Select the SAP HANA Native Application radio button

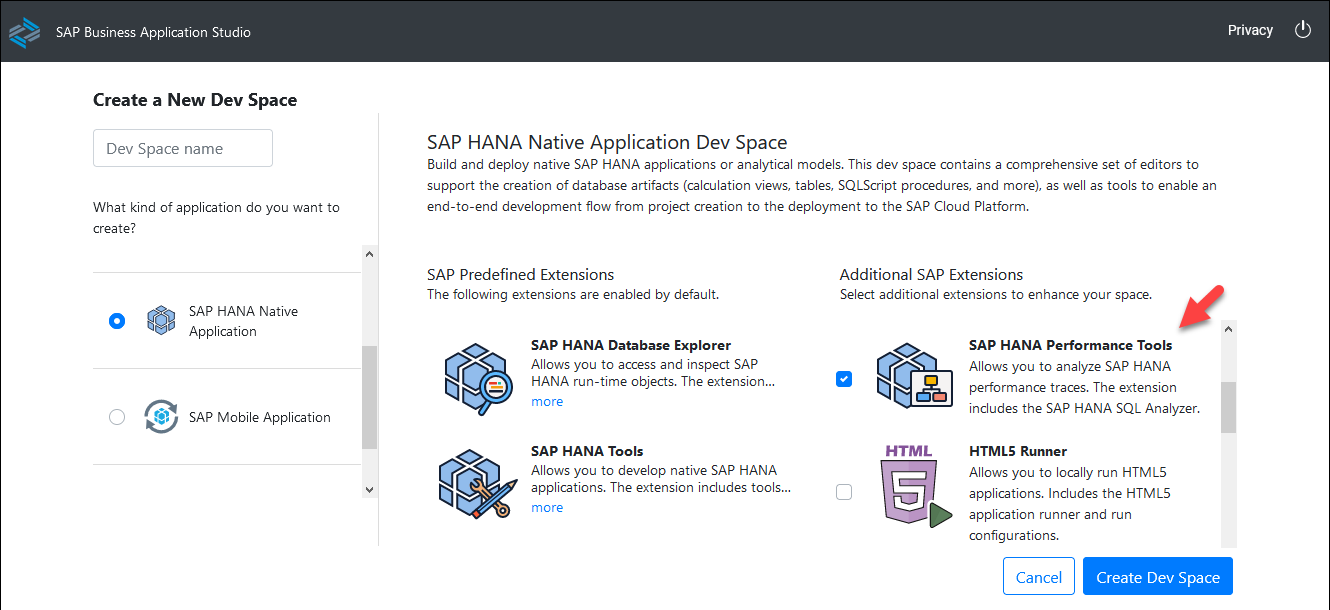(117, 321)
